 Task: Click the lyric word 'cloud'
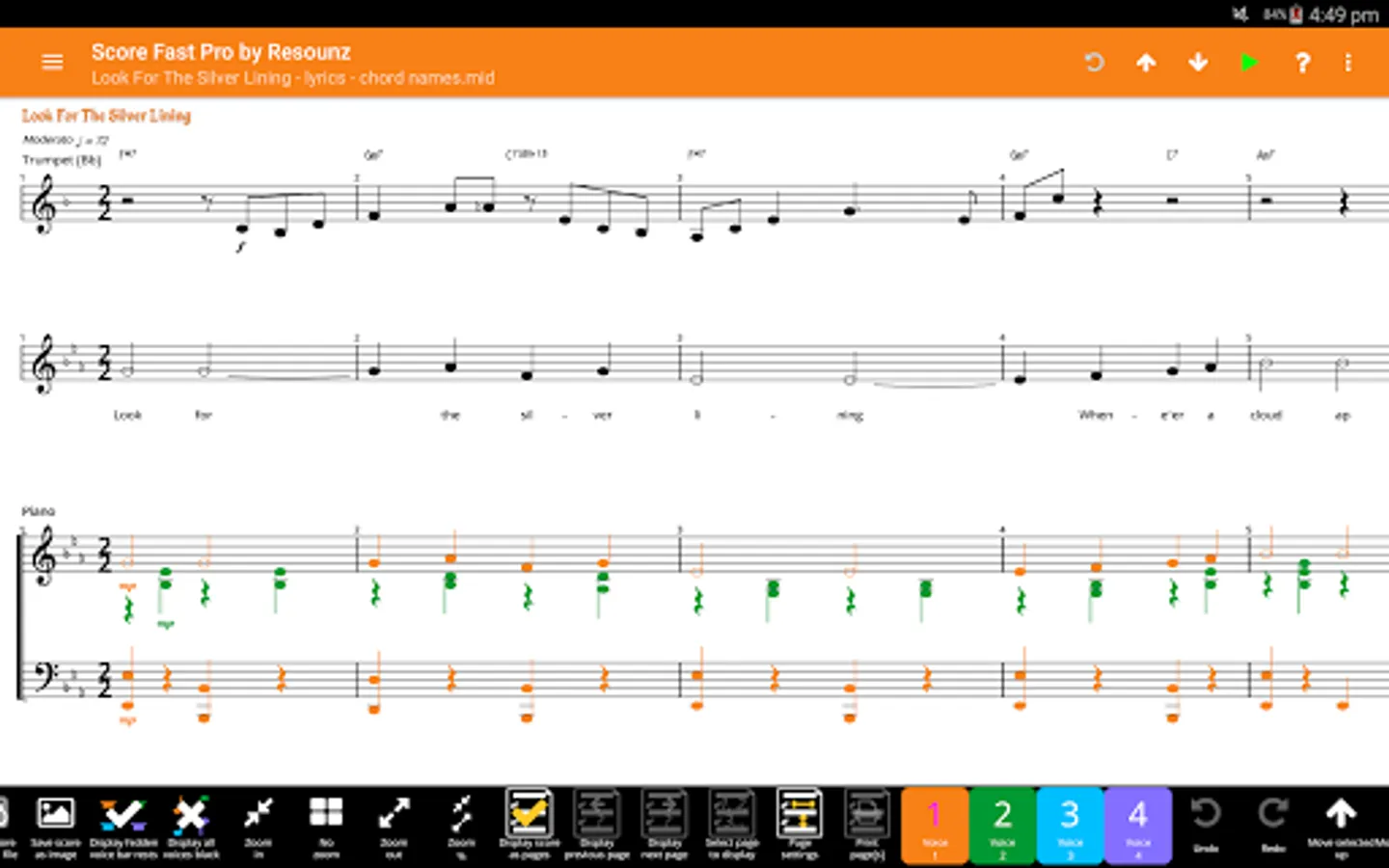[x=1266, y=416]
